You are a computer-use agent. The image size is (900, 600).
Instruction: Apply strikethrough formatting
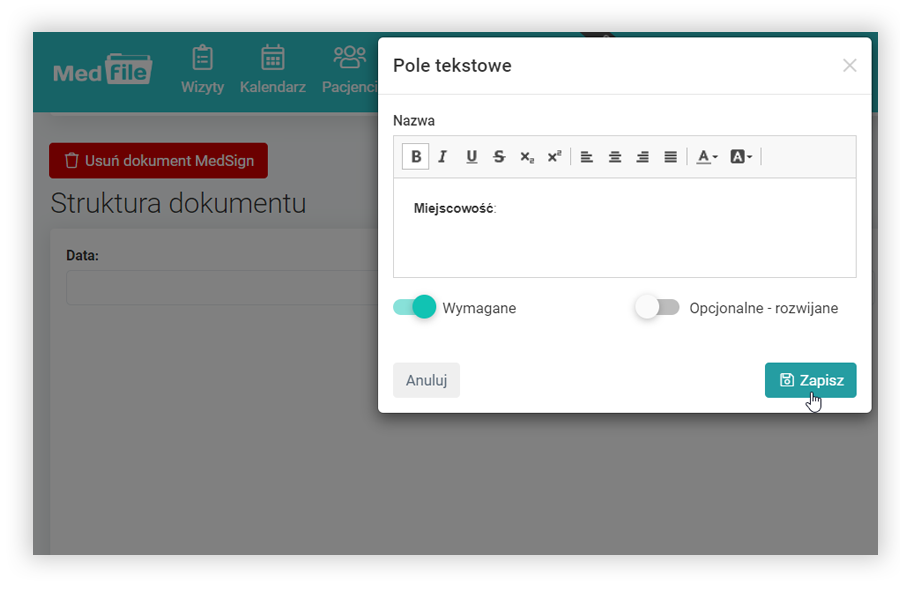coord(499,157)
